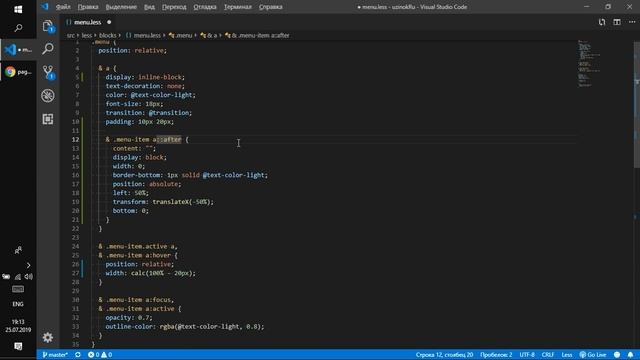Click the & a breadcrumb symbol
Screen dimensions: 640x360
point(209,36)
